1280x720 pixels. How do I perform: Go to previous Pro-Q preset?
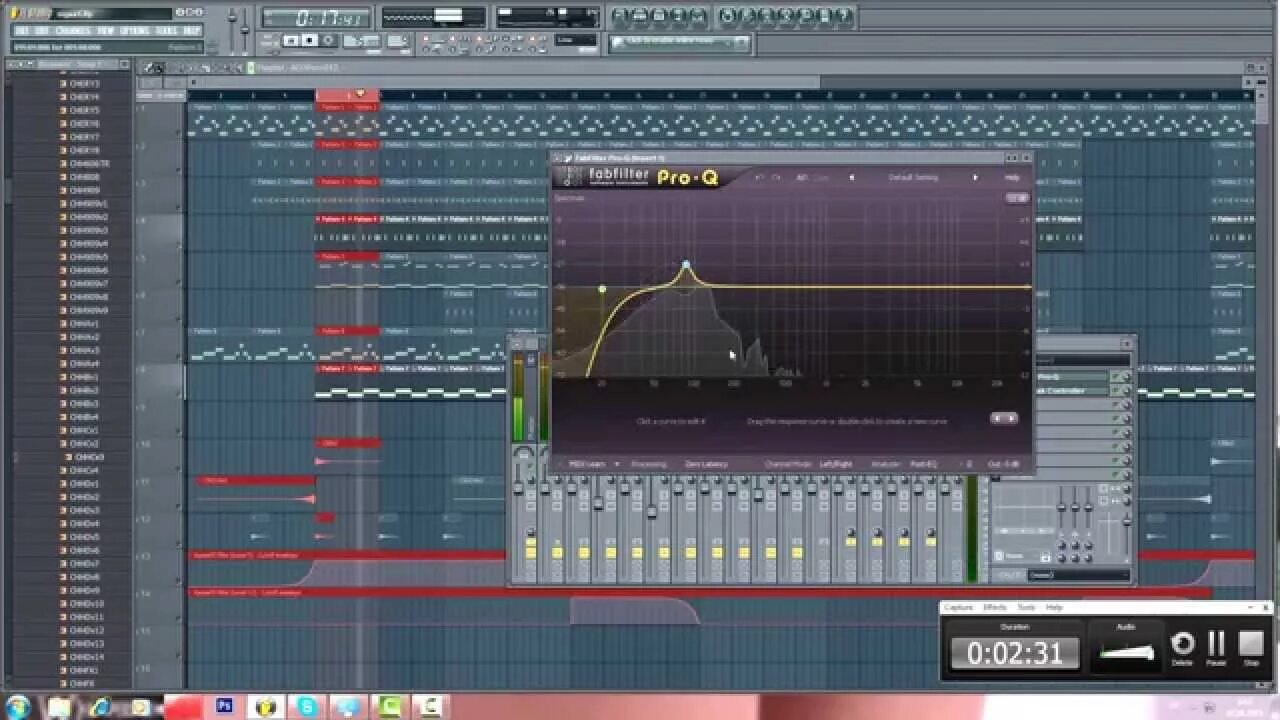pyautogui.click(x=851, y=177)
